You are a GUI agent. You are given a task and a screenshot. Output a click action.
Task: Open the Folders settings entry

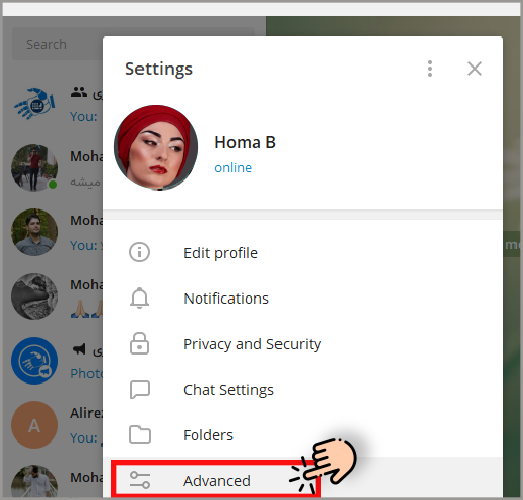[x=303, y=435]
